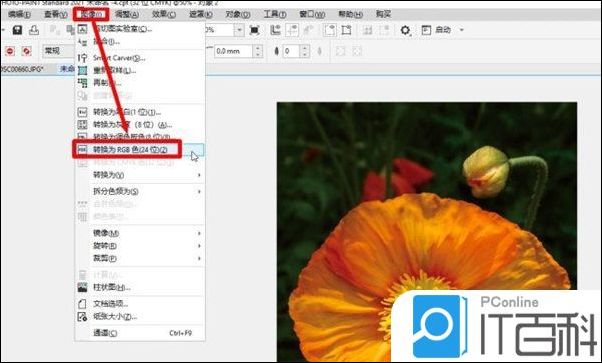The height and width of the screenshot is (363, 602).
Task: Click the red subtractive mode icon
Action: [x=10, y=51]
